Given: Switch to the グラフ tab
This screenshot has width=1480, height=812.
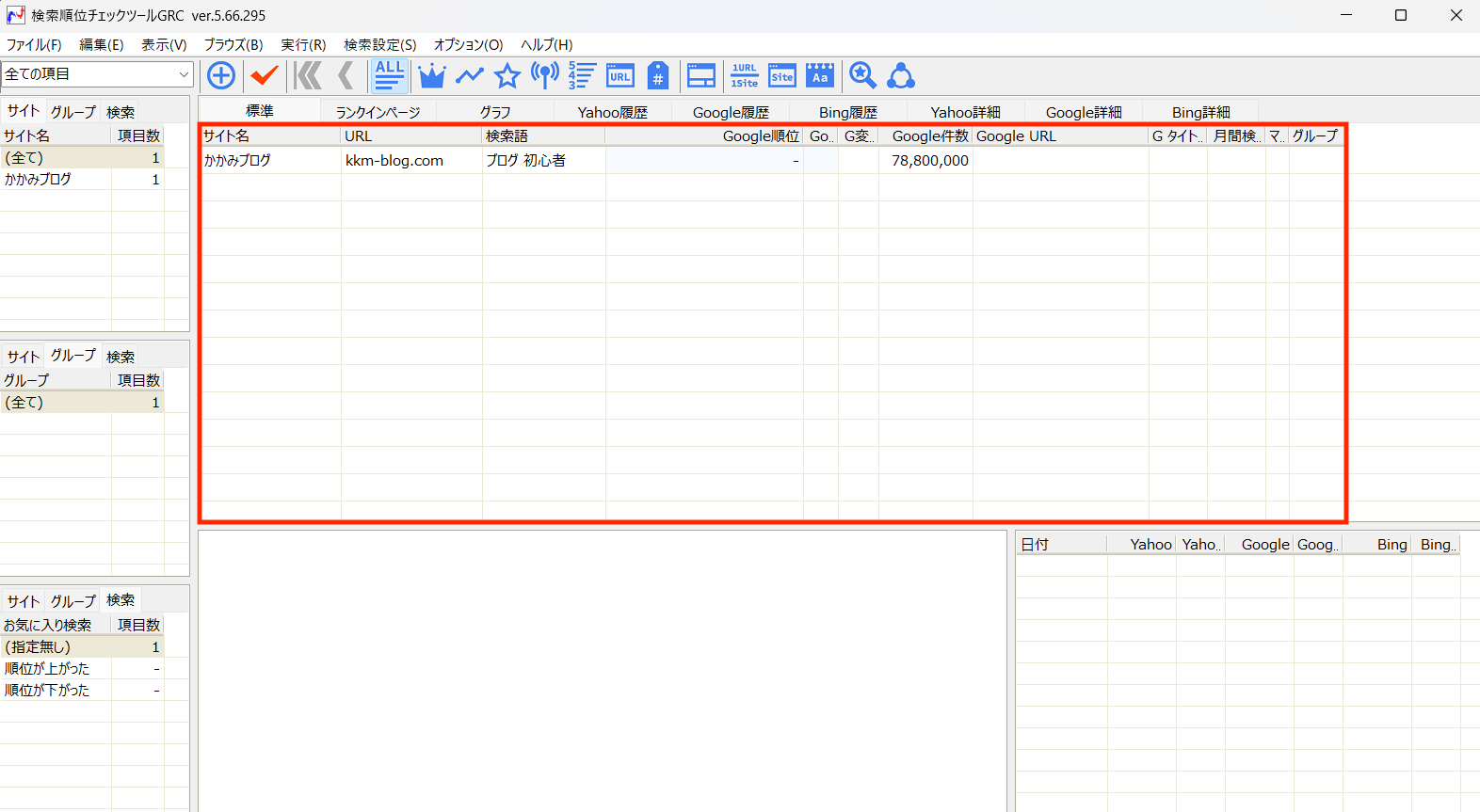Looking at the screenshot, I should 495,112.
